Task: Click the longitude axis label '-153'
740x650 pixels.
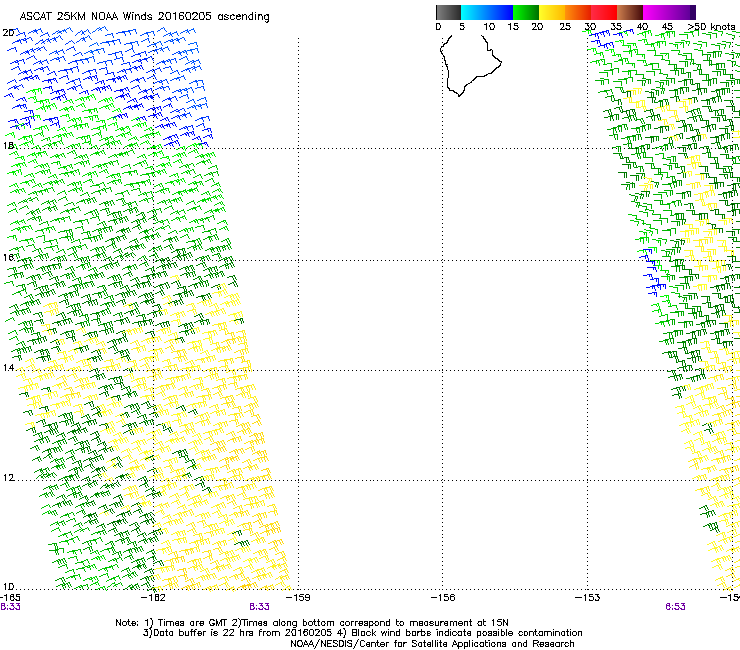Action: point(587,598)
